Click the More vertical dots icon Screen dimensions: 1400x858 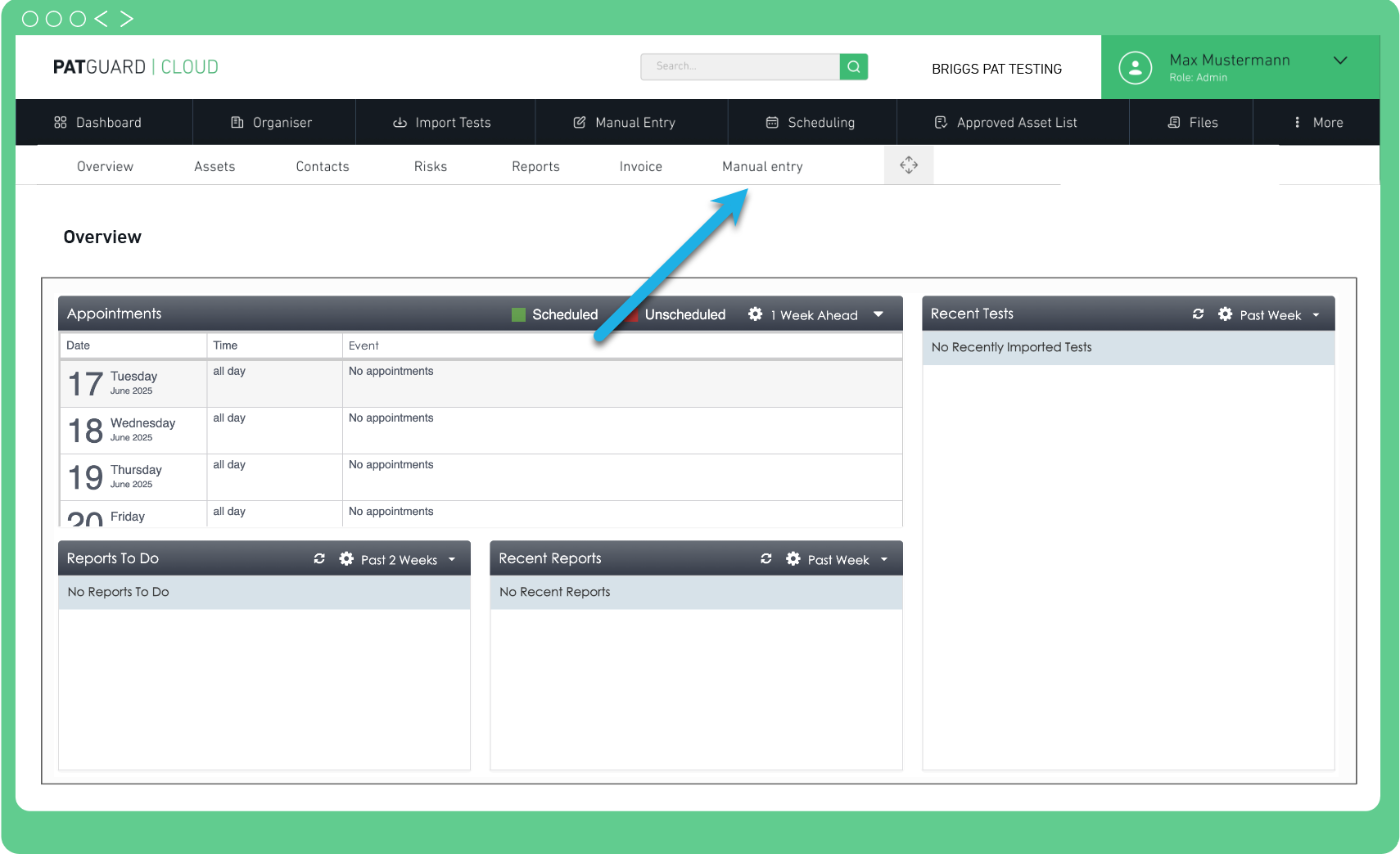coord(1297,122)
